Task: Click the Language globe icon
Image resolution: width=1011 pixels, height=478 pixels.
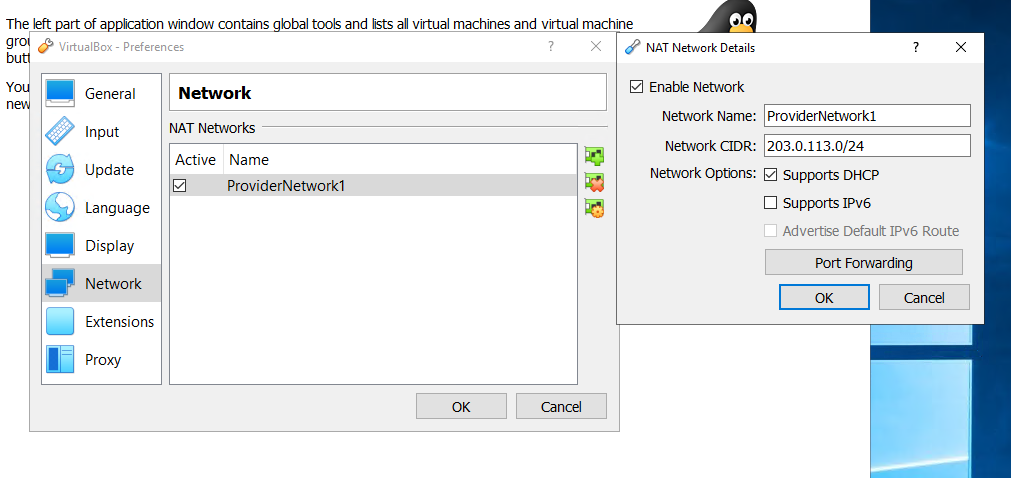Action: [x=60, y=208]
